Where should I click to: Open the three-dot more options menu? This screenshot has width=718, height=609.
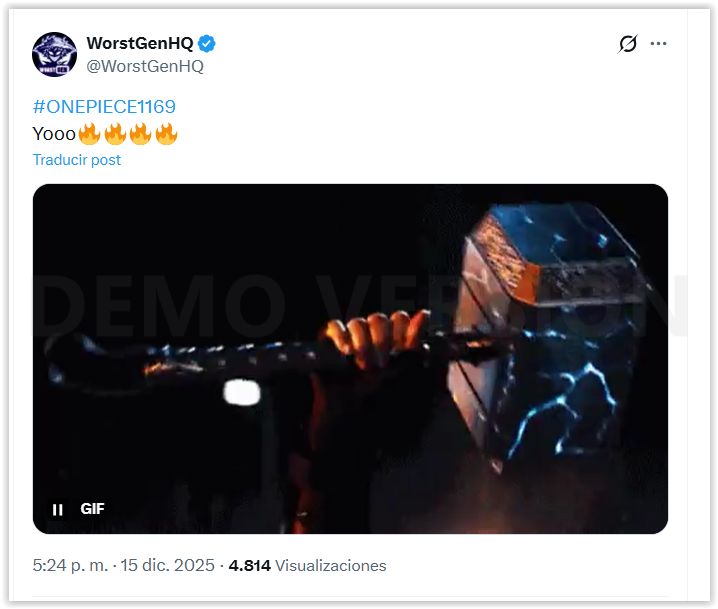[658, 44]
